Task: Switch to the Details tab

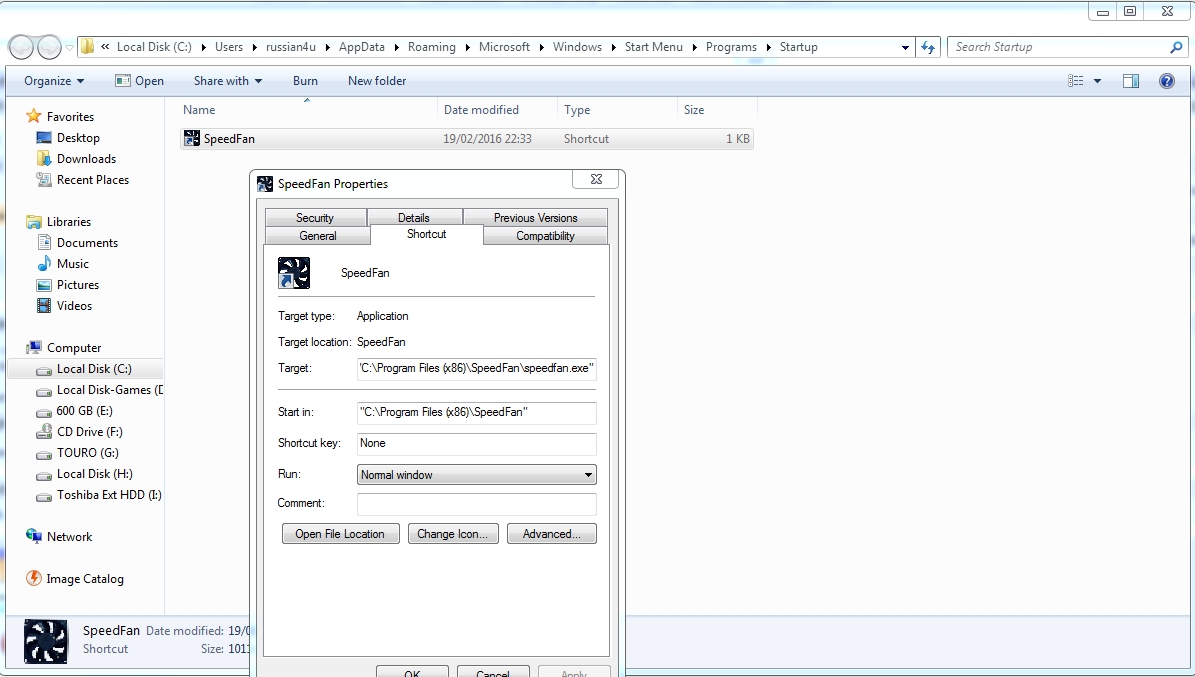Action: pyautogui.click(x=414, y=217)
